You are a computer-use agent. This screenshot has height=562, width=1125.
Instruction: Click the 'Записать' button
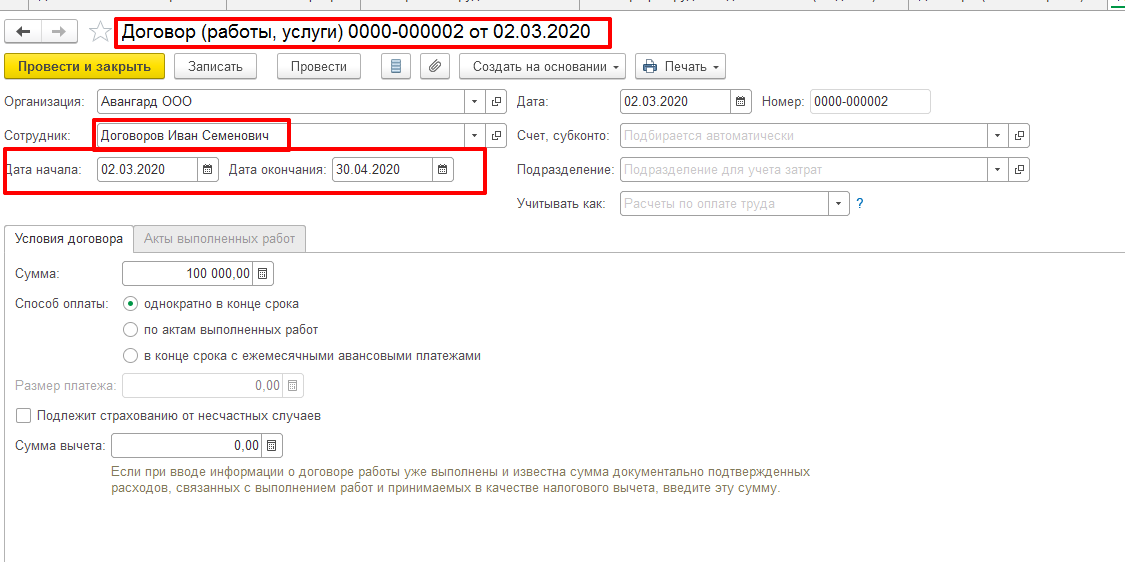tap(215, 67)
